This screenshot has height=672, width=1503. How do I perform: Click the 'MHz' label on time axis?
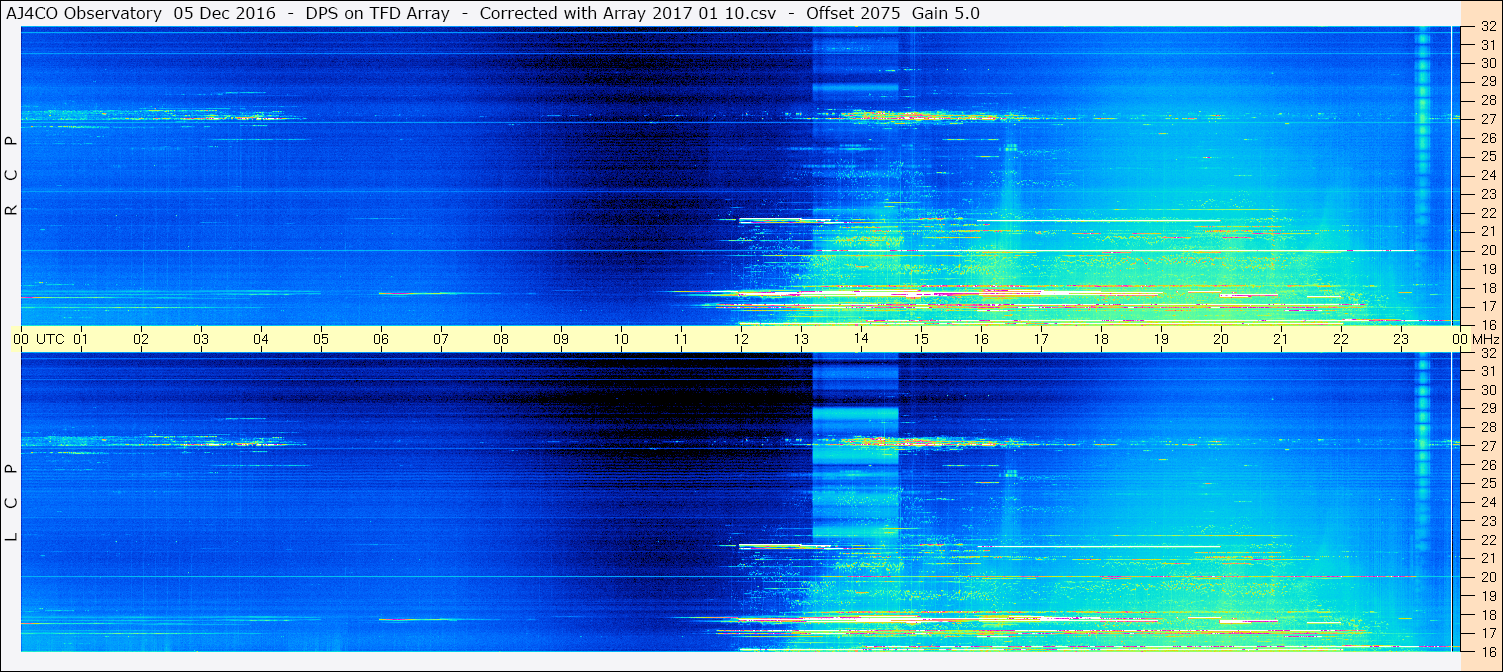pos(1485,339)
